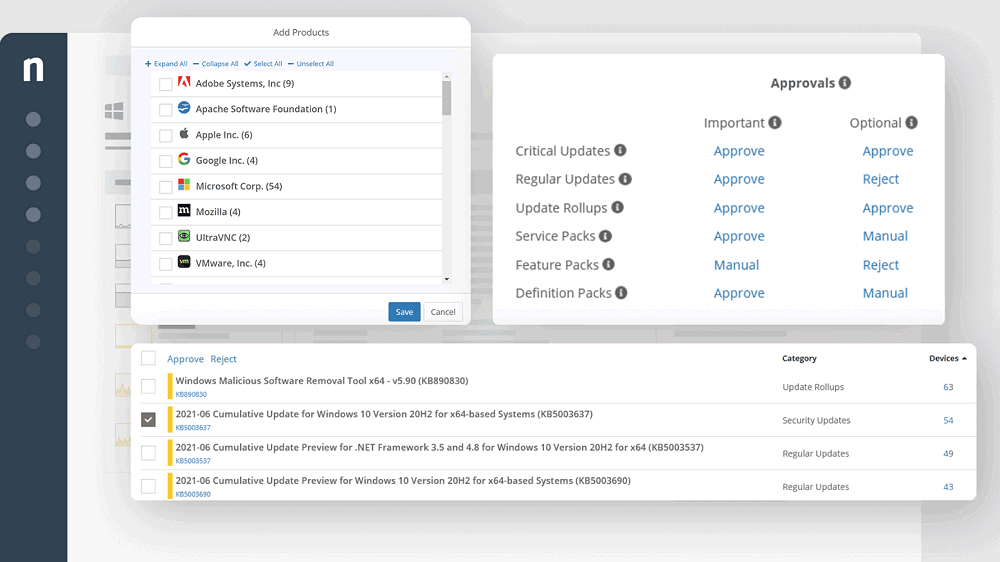
Task: Sort by the Devices column arrow
Action: (964, 359)
